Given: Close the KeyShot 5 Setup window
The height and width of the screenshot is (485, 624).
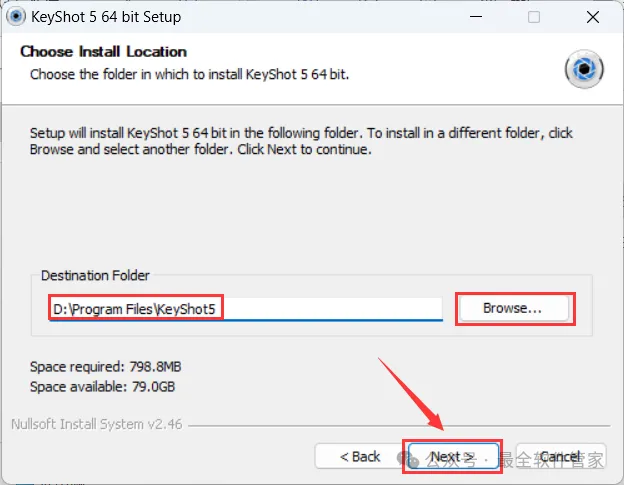Looking at the screenshot, I should [593, 17].
